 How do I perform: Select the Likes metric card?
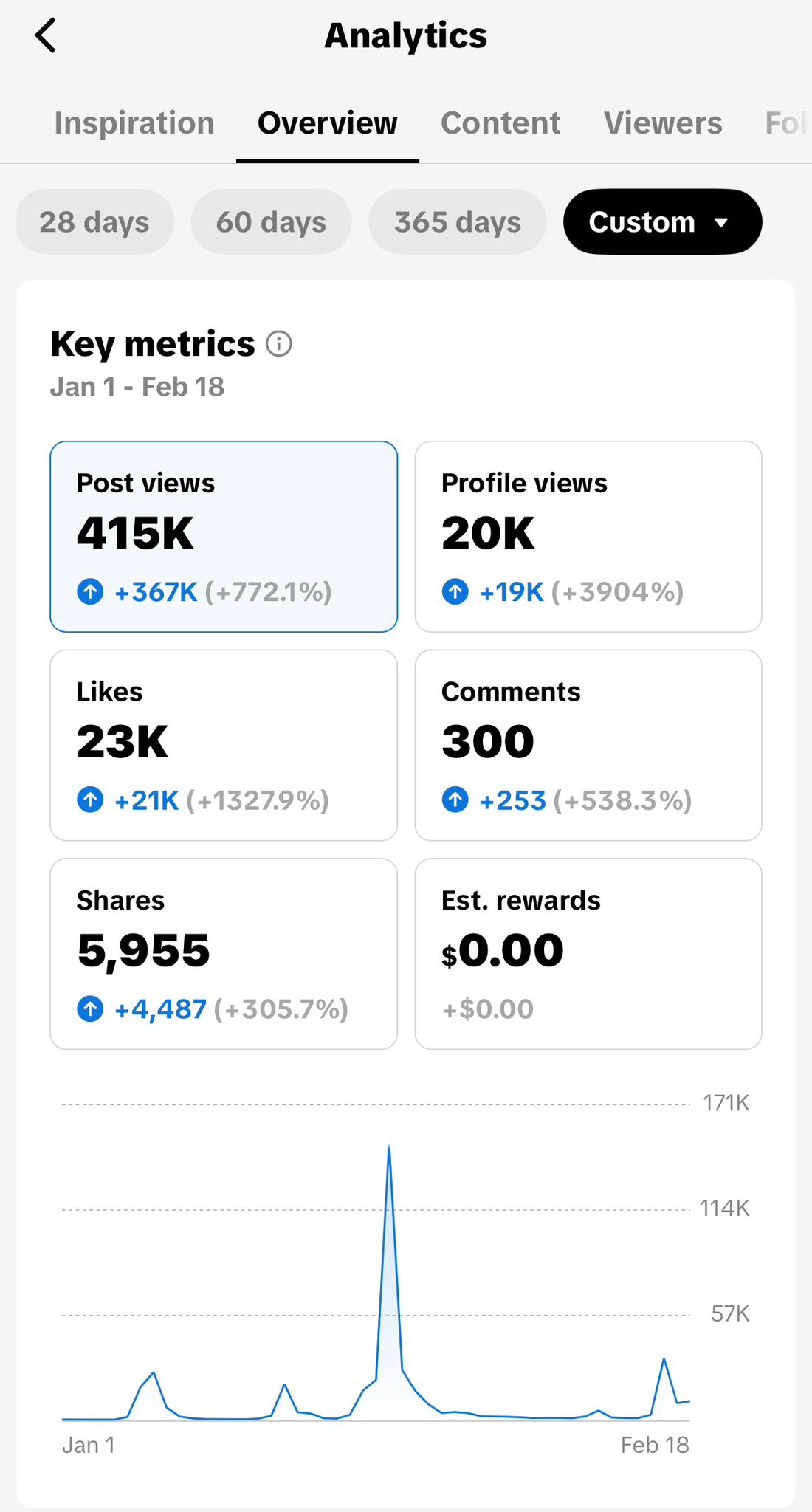224,745
